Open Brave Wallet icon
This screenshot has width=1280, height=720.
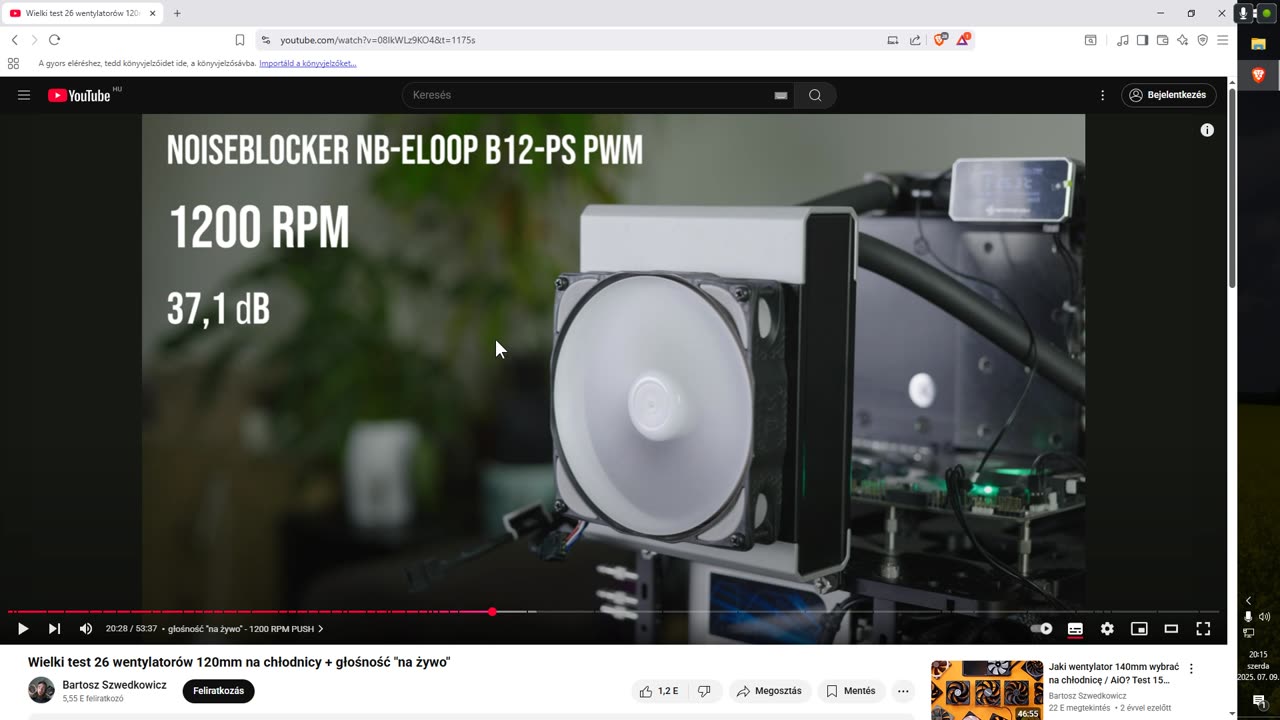click(x=1162, y=40)
